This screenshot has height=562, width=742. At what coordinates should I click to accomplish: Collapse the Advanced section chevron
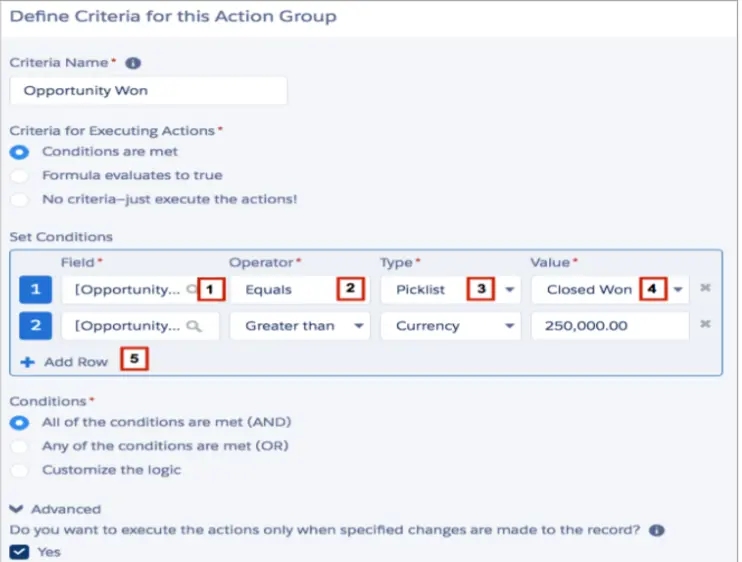(x=16, y=509)
